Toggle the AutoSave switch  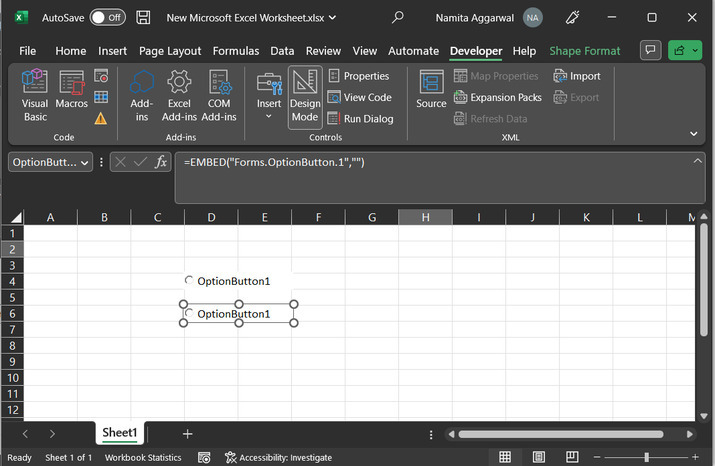[x=107, y=18]
